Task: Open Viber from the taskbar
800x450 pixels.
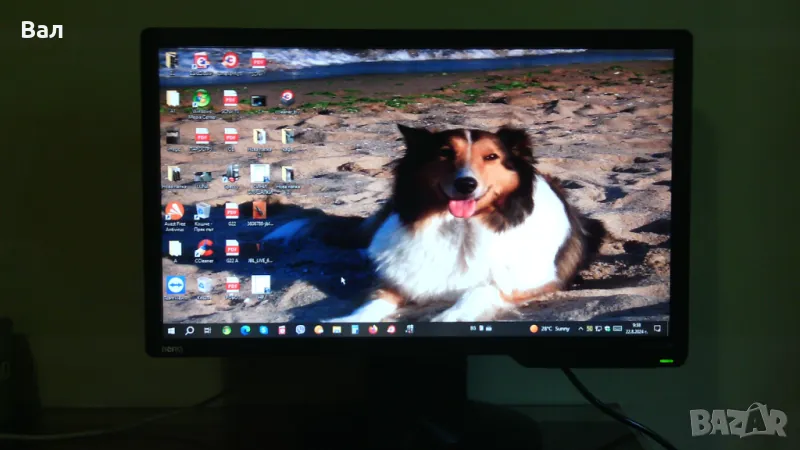Action: (x=300, y=330)
